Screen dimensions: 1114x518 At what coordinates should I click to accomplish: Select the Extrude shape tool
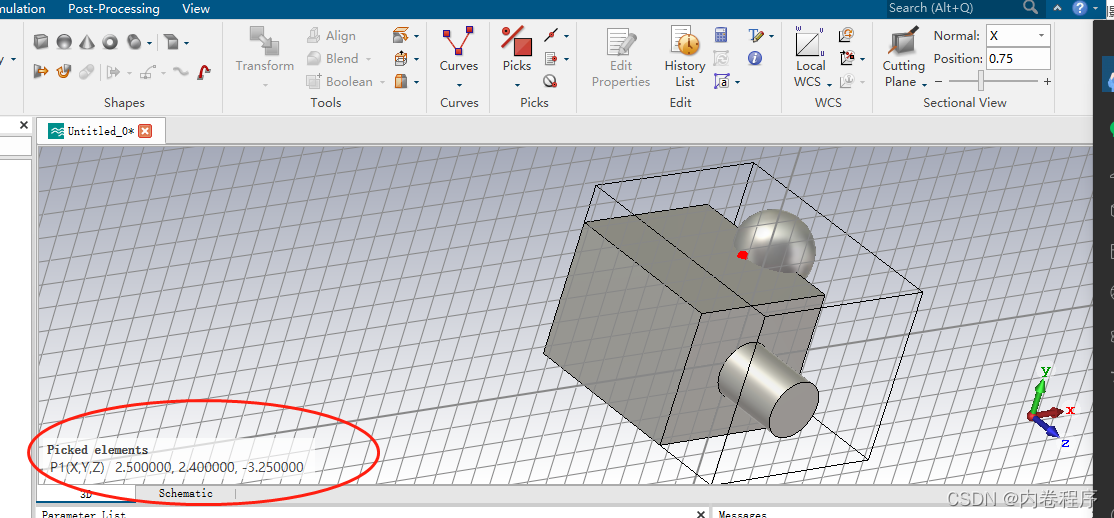pyautogui.click(x=171, y=42)
